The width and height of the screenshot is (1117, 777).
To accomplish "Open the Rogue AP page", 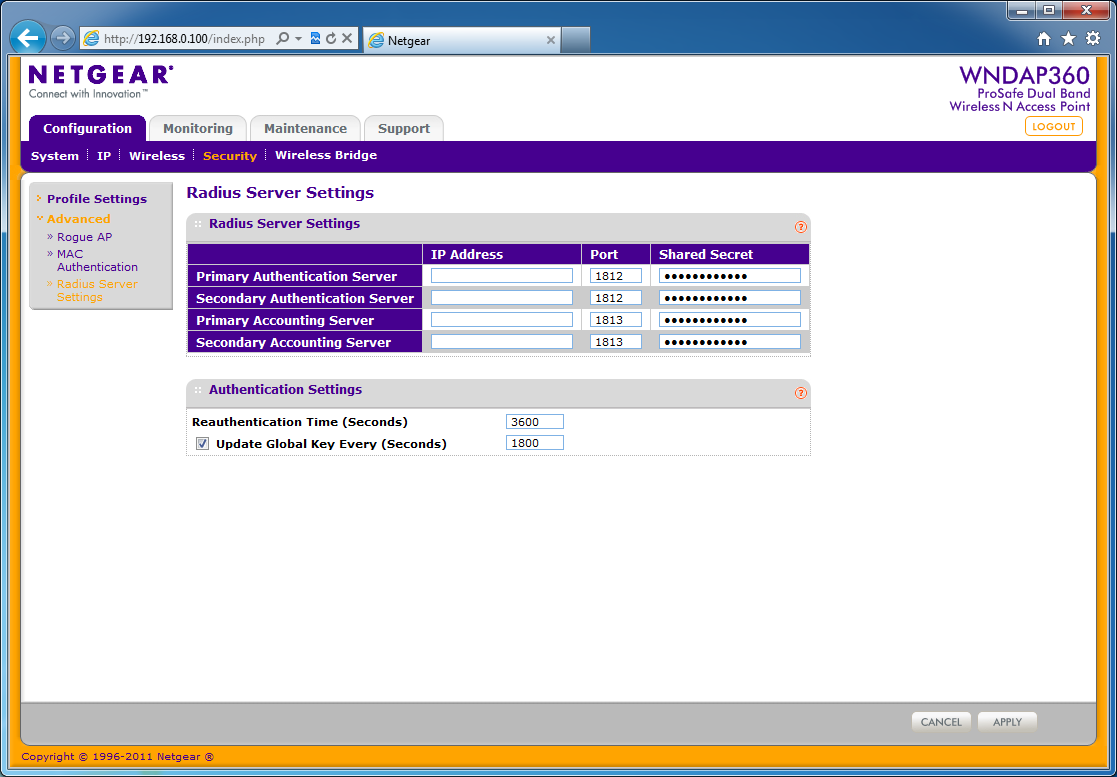I will click(85, 237).
